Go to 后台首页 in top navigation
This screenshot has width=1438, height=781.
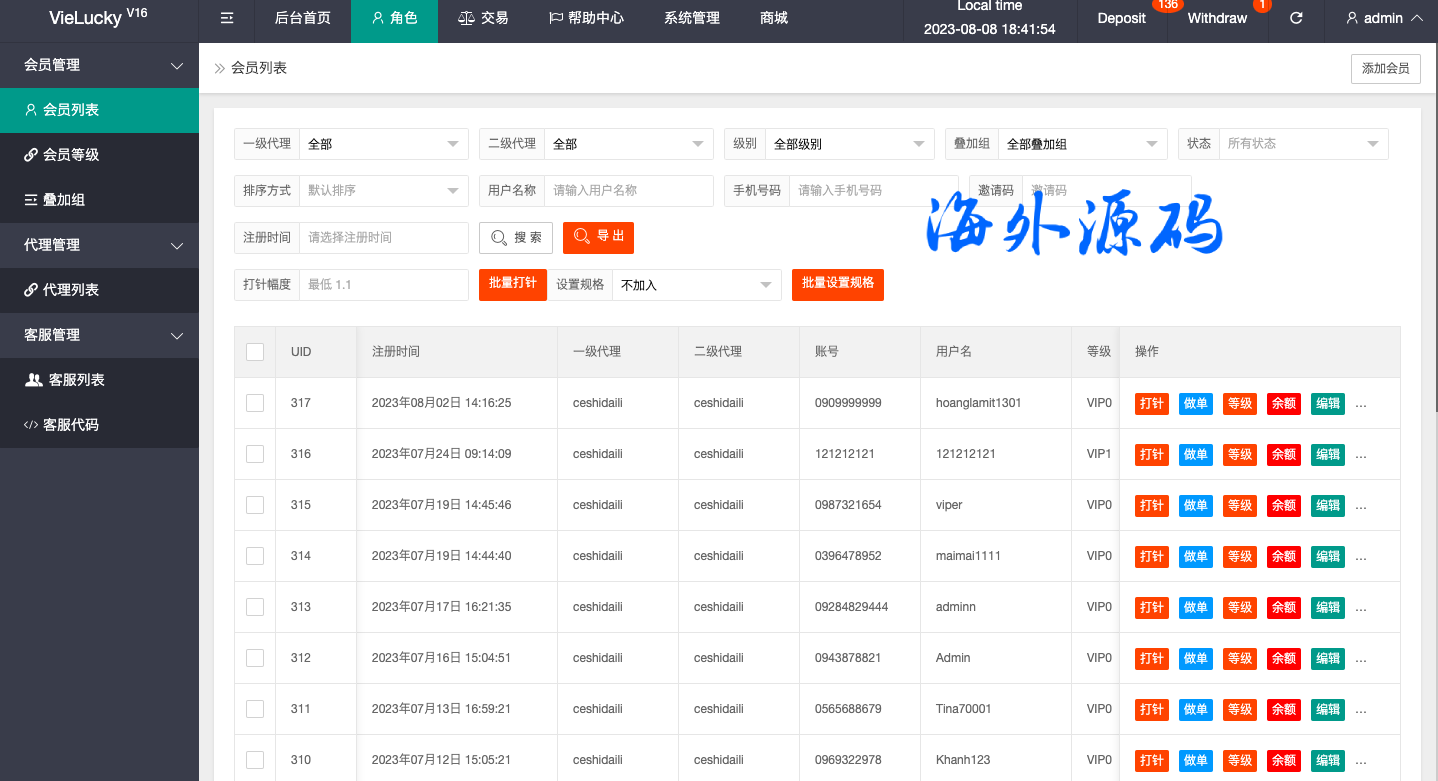pyautogui.click(x=302, y=18)
